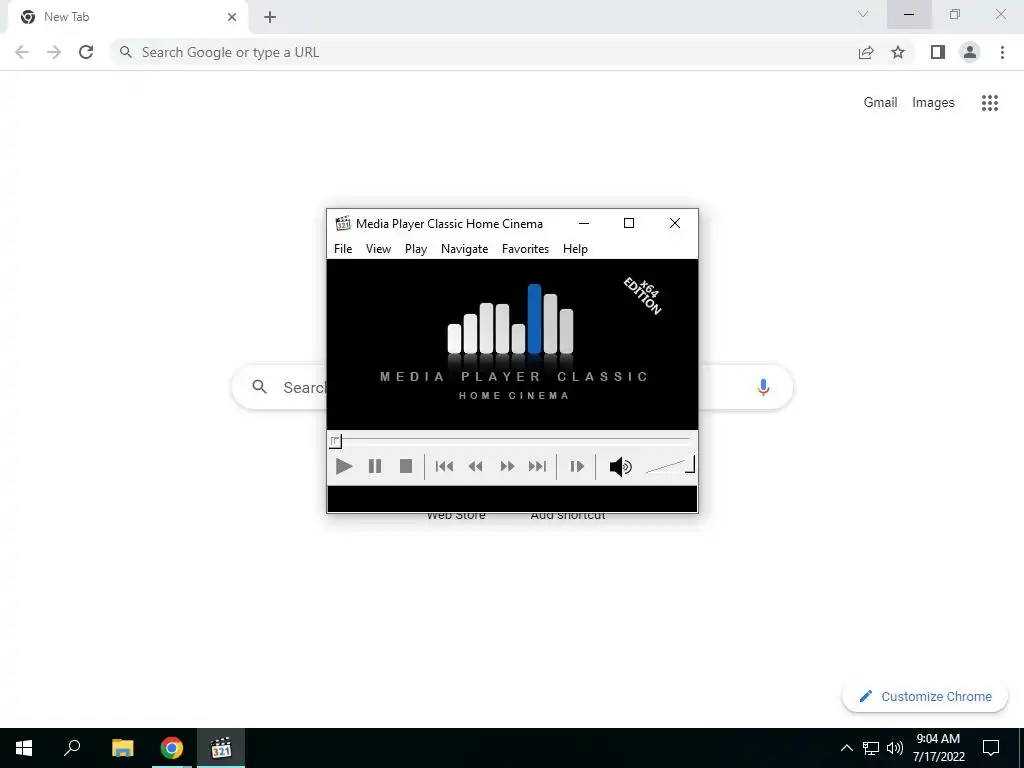Screen dimensions: 1024x768
Task: Close the Media Player Classic window
Action: click(675, 223)
